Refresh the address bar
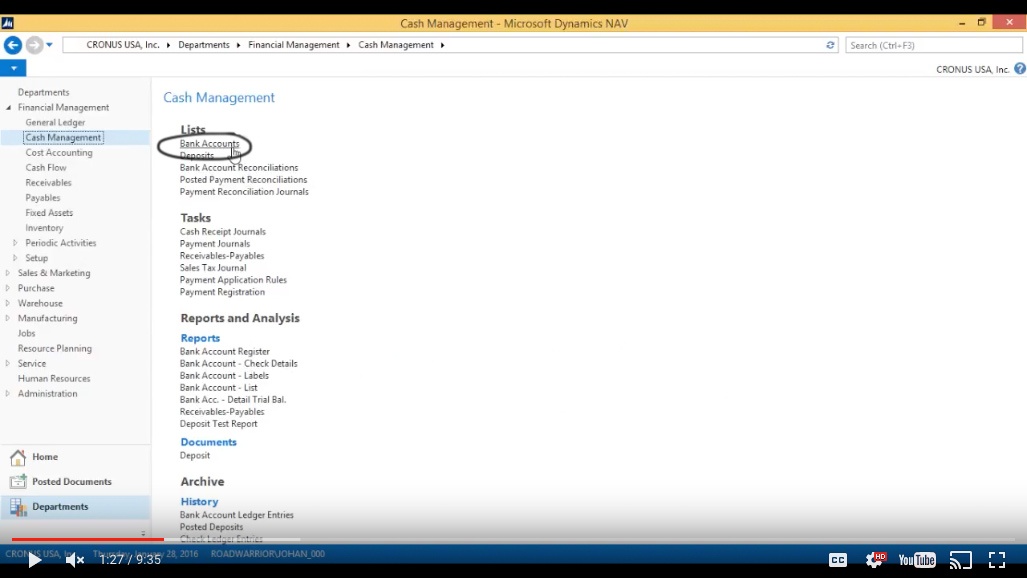 tap(830, 45)
